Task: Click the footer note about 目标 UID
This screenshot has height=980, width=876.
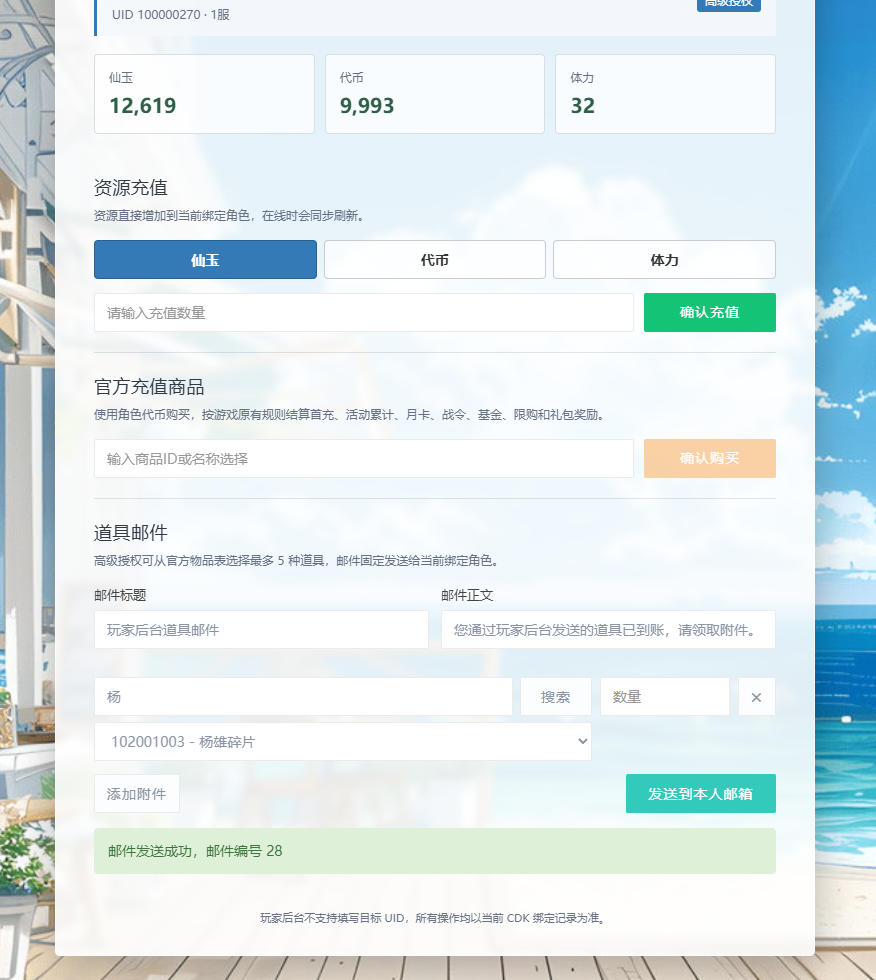Action: point(432,918)
